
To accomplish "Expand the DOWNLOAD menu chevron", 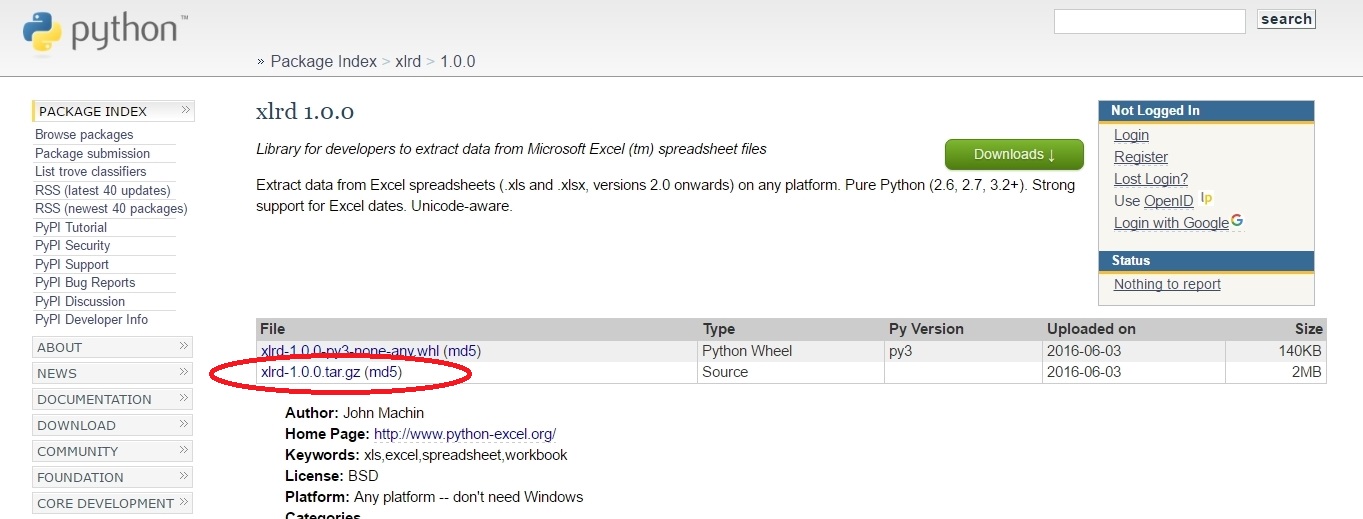I will pyautogui.click(x=184, y=424).
